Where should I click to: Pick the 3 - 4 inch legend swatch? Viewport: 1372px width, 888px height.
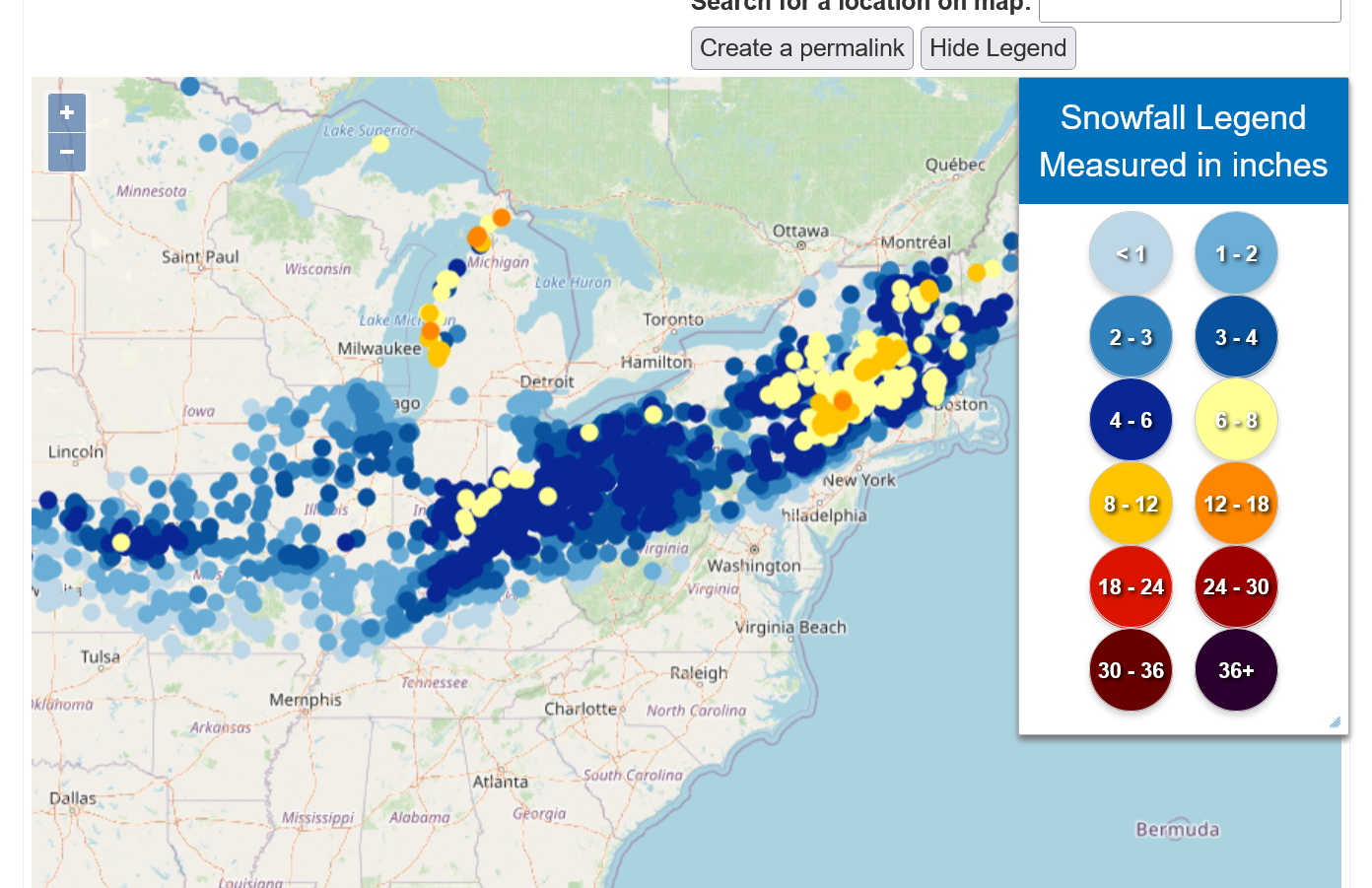1236,337
